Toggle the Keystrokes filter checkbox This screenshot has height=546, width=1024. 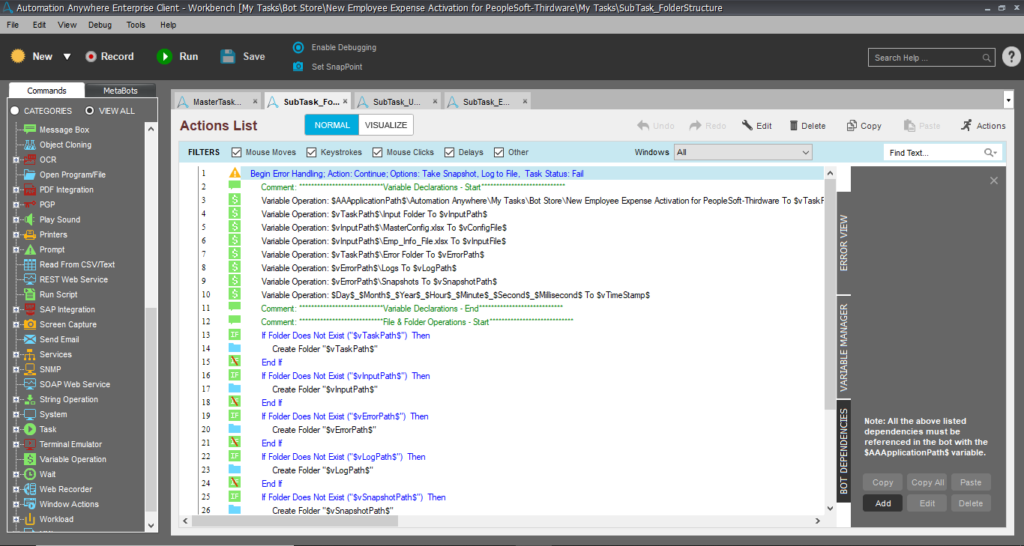(x=312, y=153)
